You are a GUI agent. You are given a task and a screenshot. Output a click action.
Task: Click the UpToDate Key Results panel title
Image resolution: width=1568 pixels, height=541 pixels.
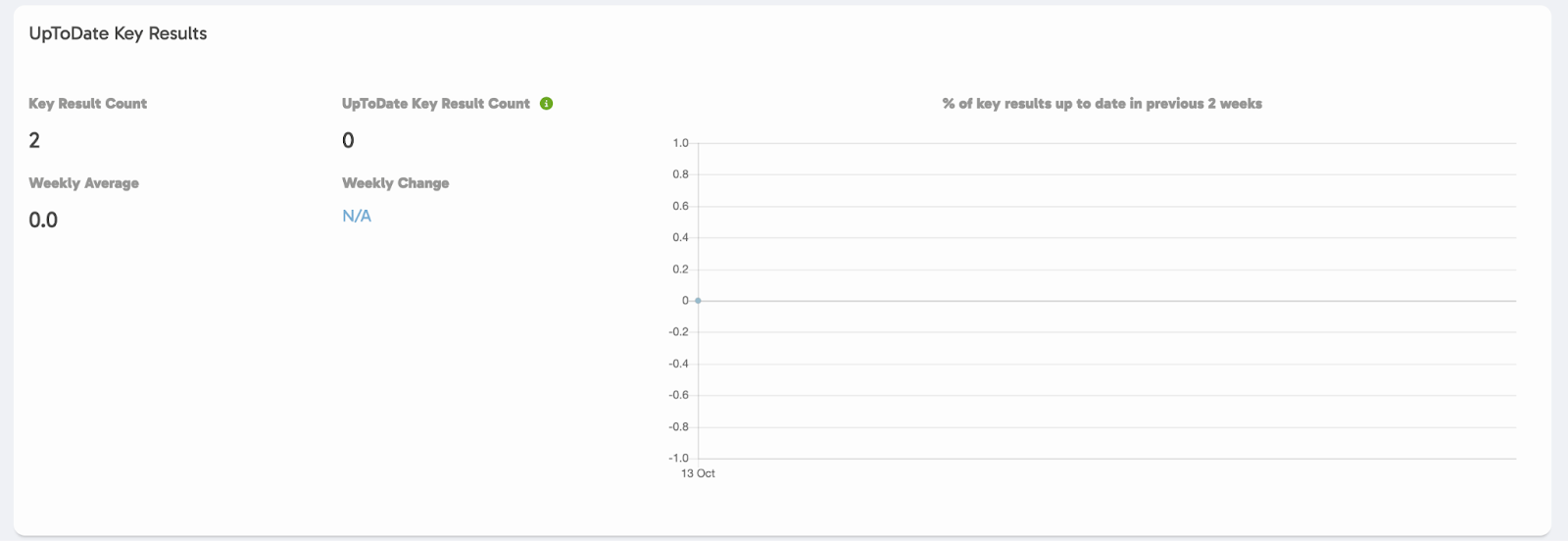coord(118,33)
